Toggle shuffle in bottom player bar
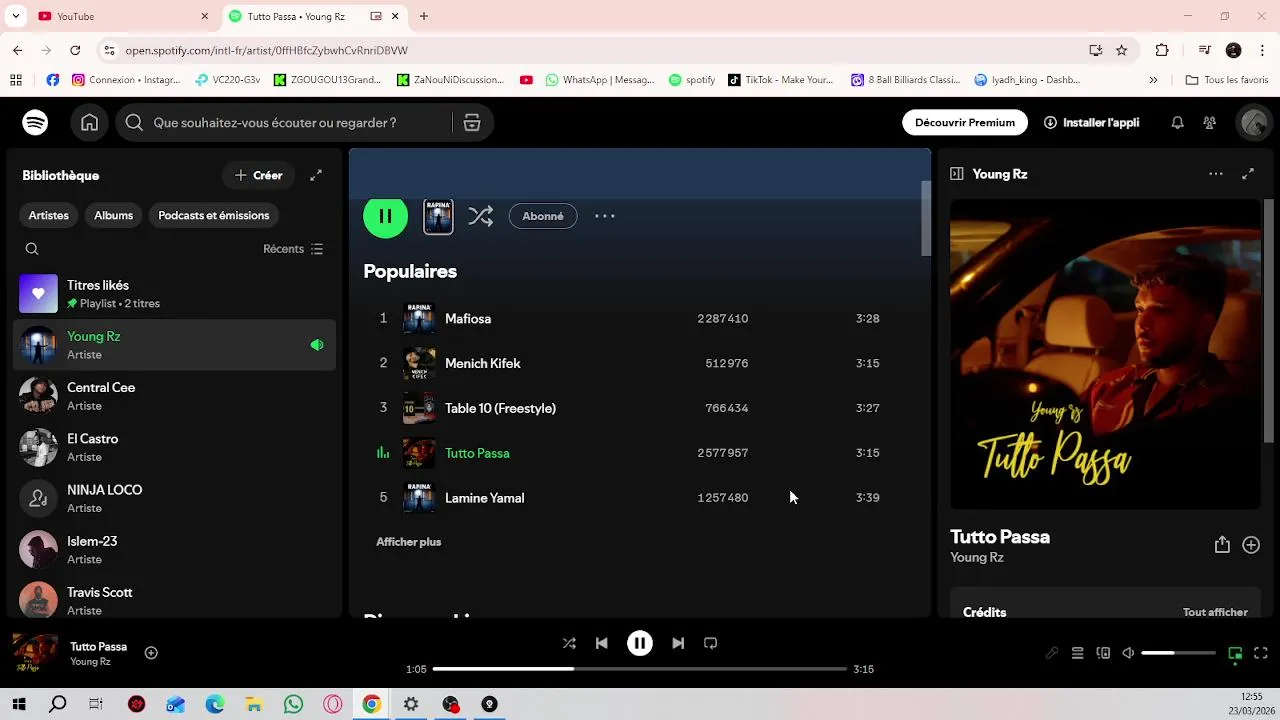This screenshot has width=1280, height=720. click(x=569, y=643)
